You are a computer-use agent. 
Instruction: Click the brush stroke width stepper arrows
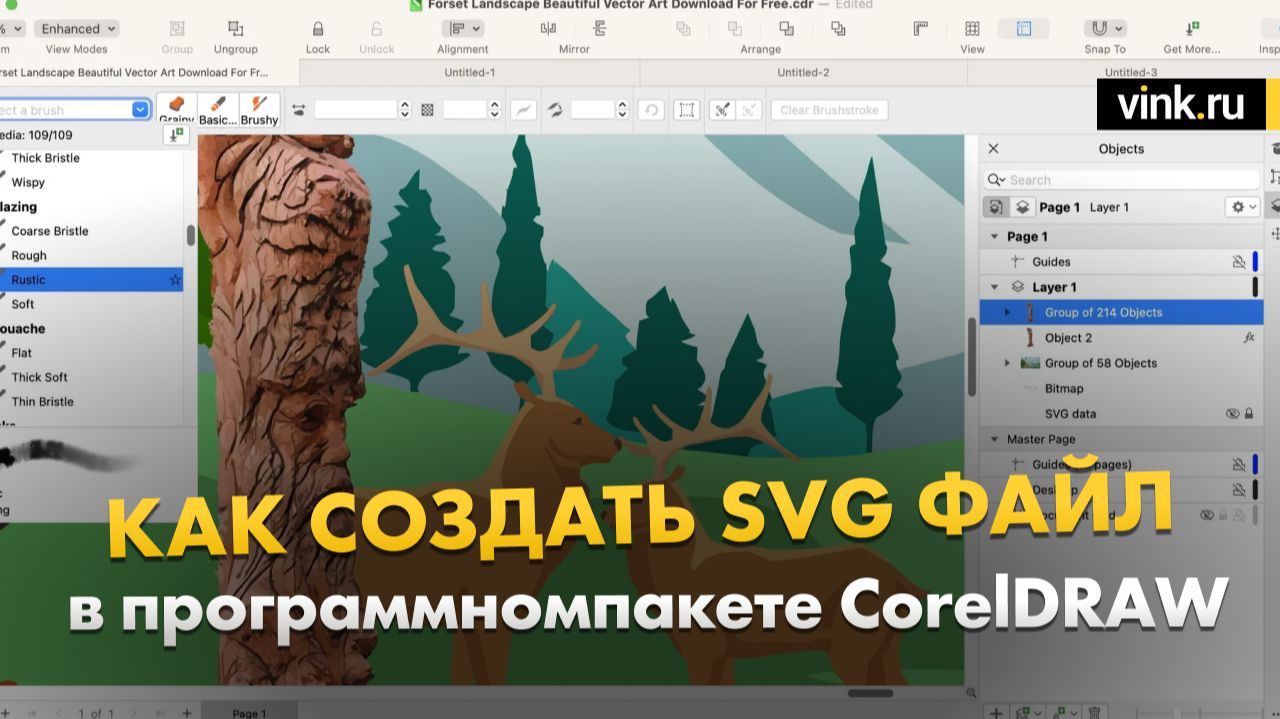click(x=405, y=110)
